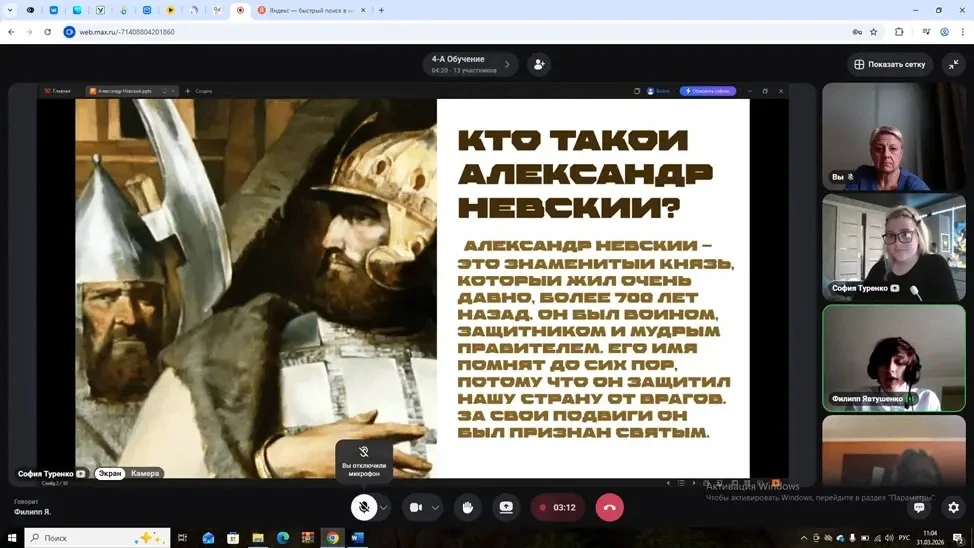The width and height of the screenshot is (974, 548).
Task: Add participant to the call
Action: (x=539, y=65)
